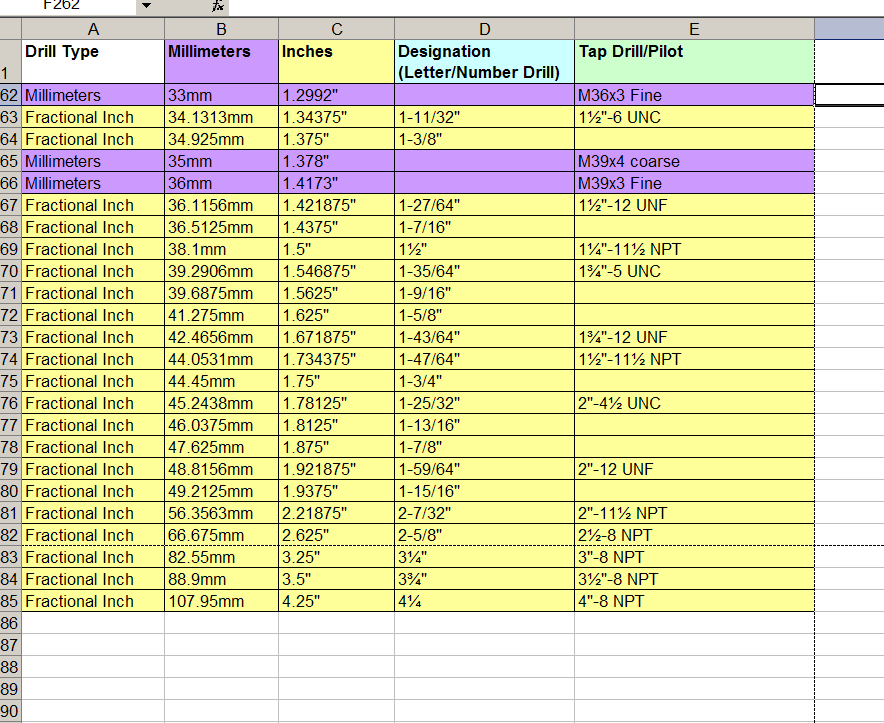Screen dimensions: 884x723
Task: Select column D header
Action: pos(485,29)
